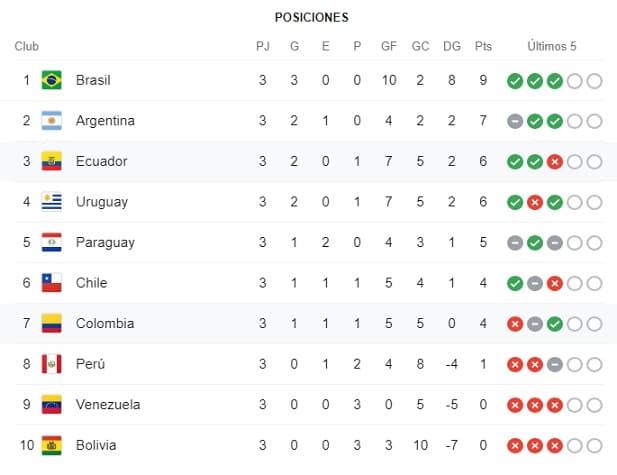
Task: Click the Ecuador flag icon
Action: (x=51, y=161)
